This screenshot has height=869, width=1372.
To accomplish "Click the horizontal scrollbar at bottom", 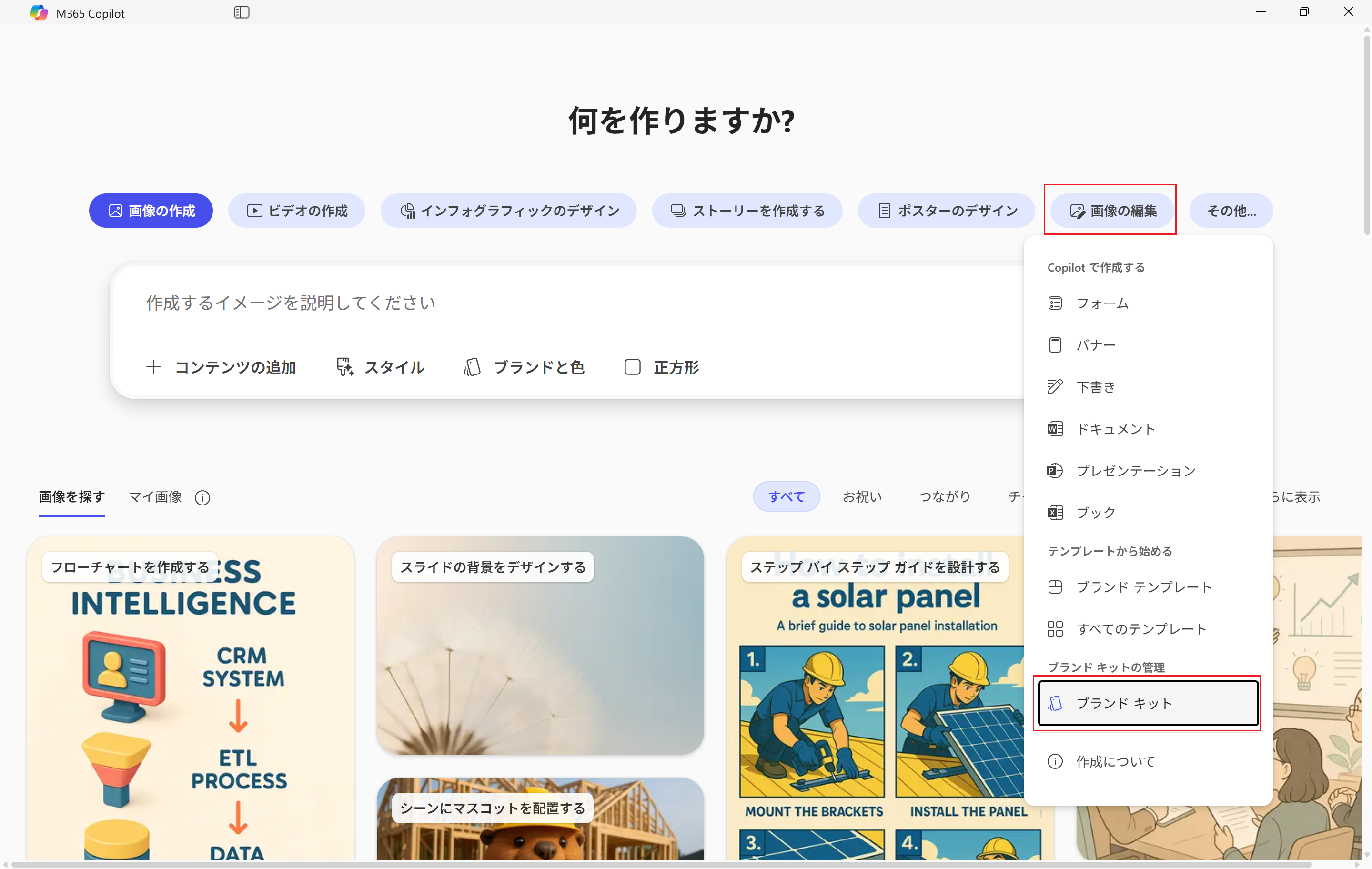I will point(661,864).
